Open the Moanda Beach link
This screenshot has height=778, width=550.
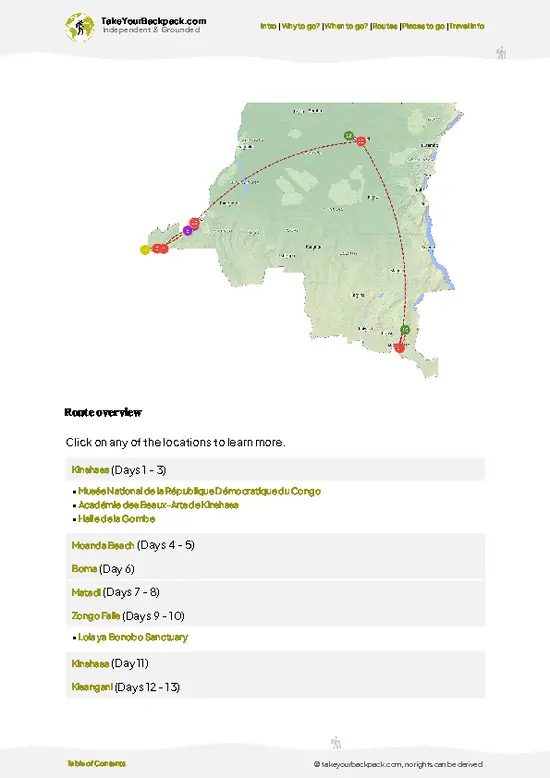click(103, 545)
